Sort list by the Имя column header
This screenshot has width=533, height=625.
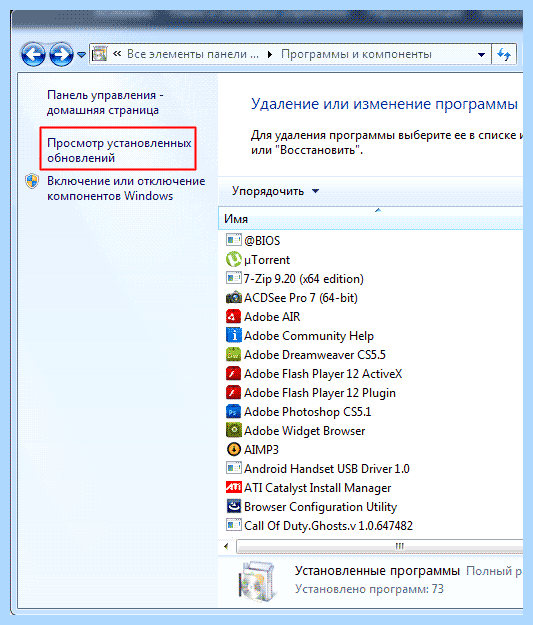click(x=370, y=218)
